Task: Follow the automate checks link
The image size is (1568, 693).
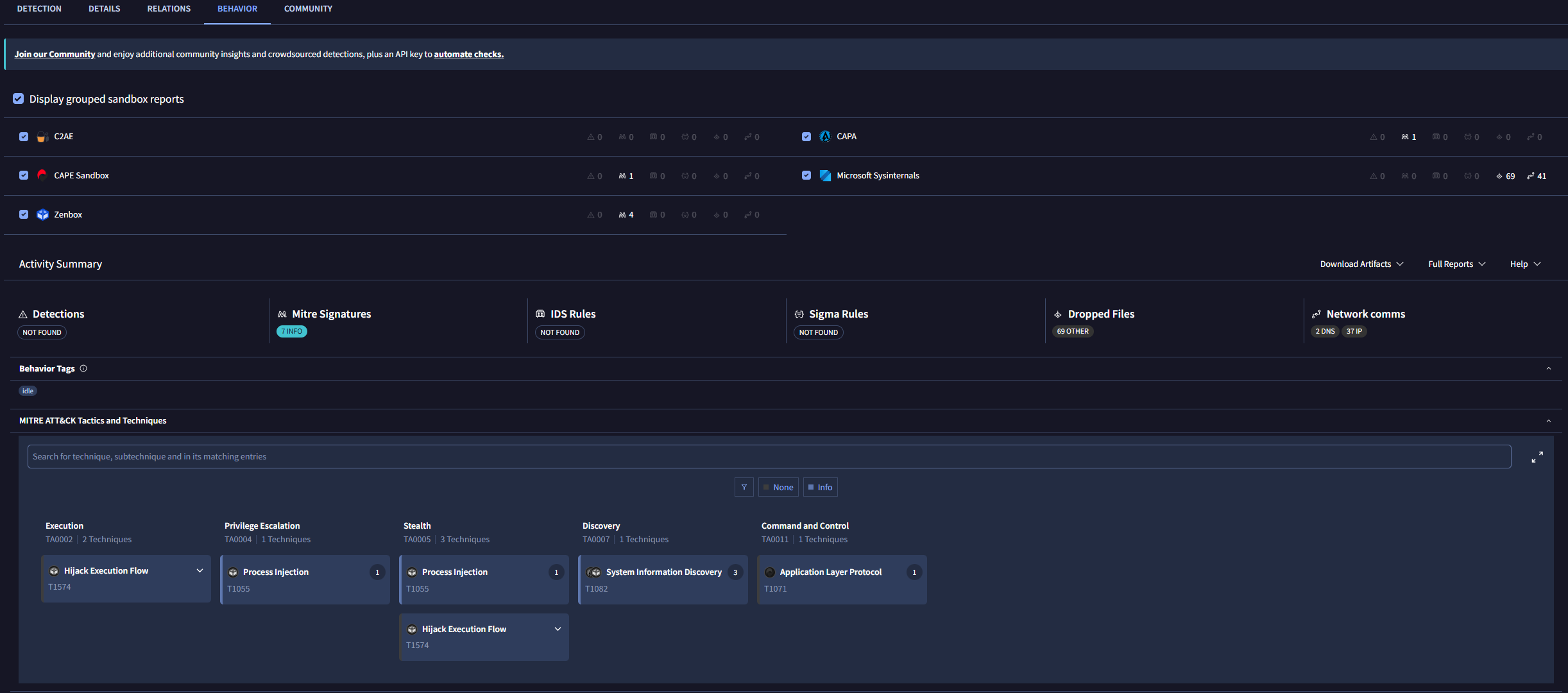Action: tap(468, 55)
